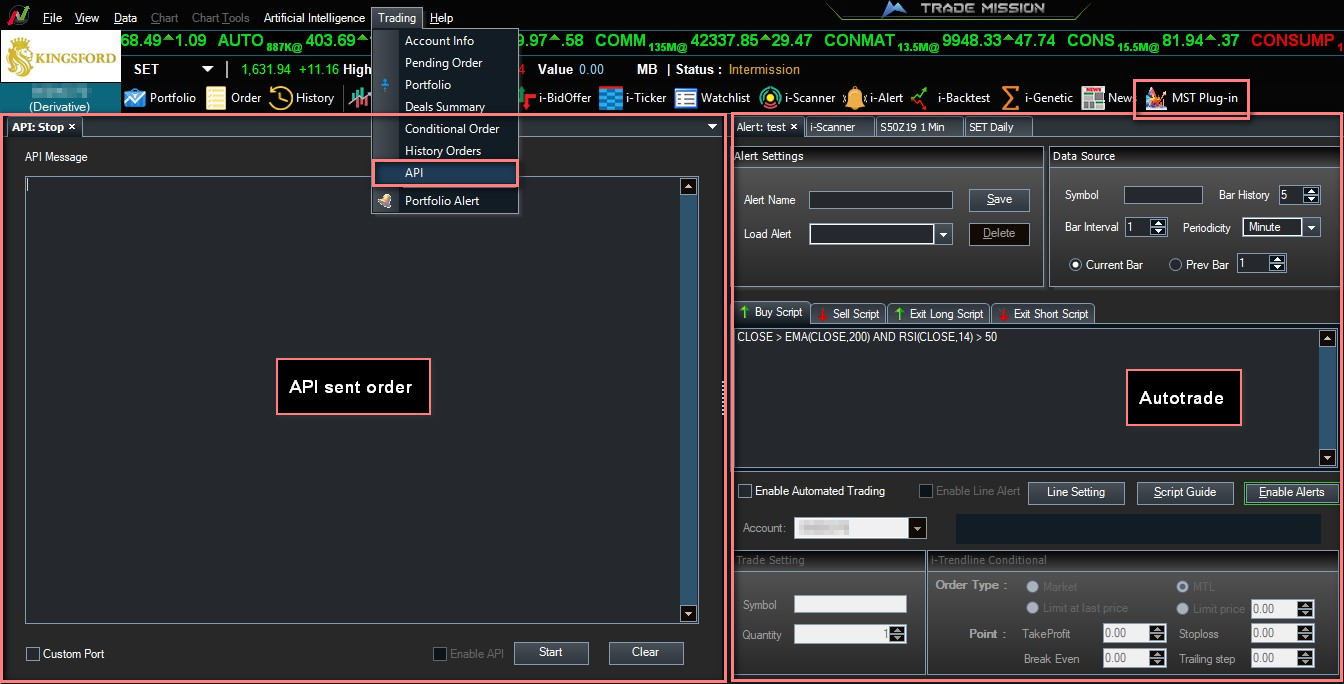
Task: Click the app logo in the menu bar
Action: coord(17,17)
